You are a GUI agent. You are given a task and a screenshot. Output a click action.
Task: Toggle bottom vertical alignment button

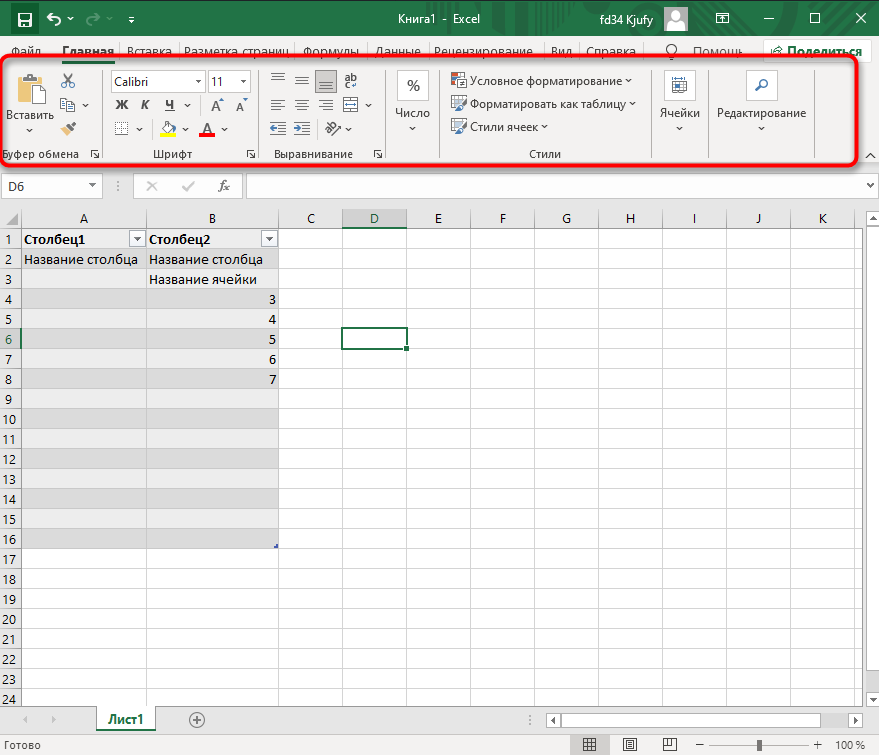click(x=326, y=81)
